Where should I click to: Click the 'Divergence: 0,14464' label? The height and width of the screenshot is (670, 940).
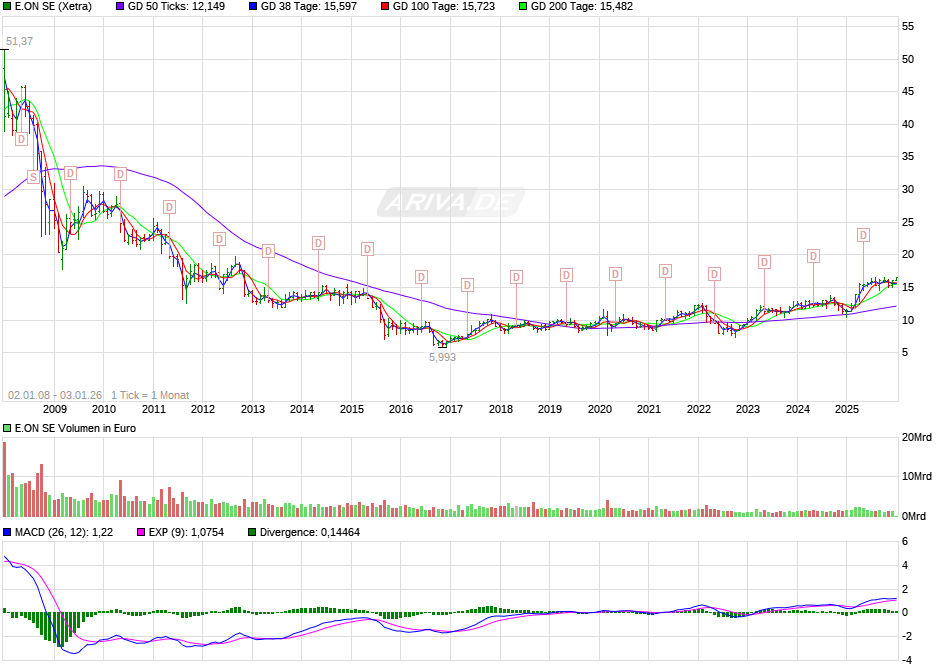pyautogui.click(x=310, y=532)
